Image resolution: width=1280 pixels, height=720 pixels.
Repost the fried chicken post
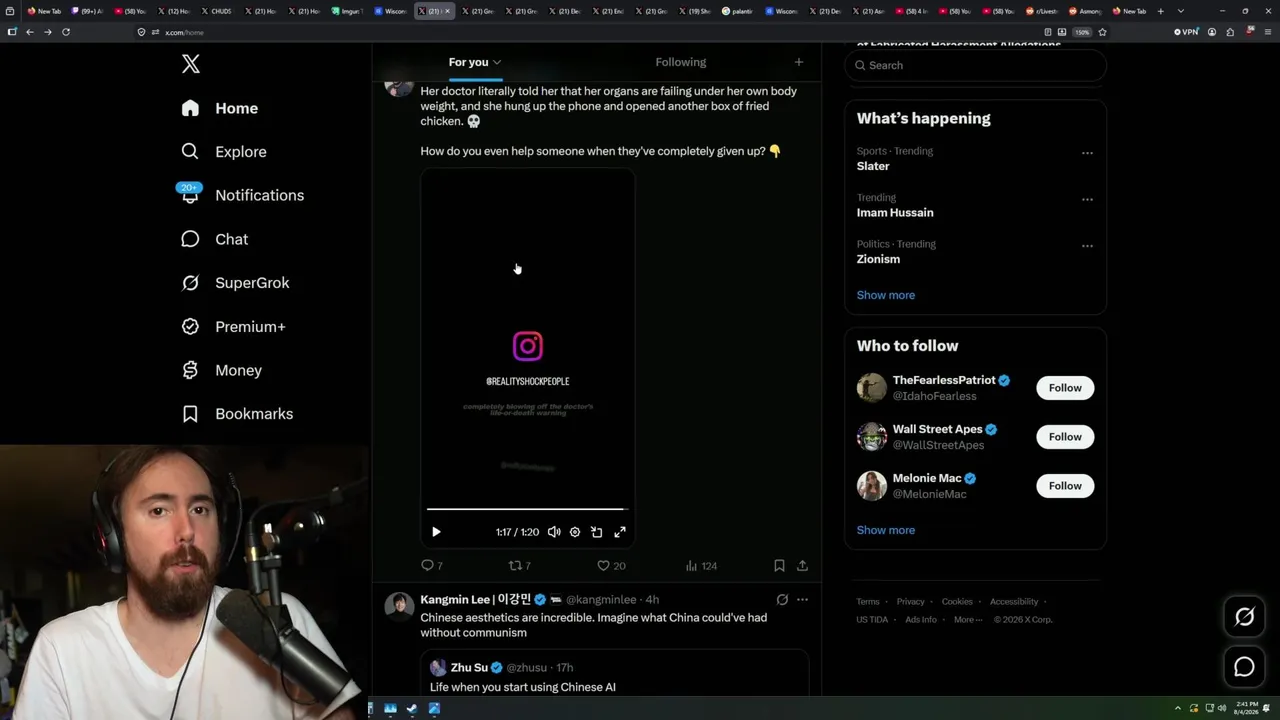(x=520, y=566)
